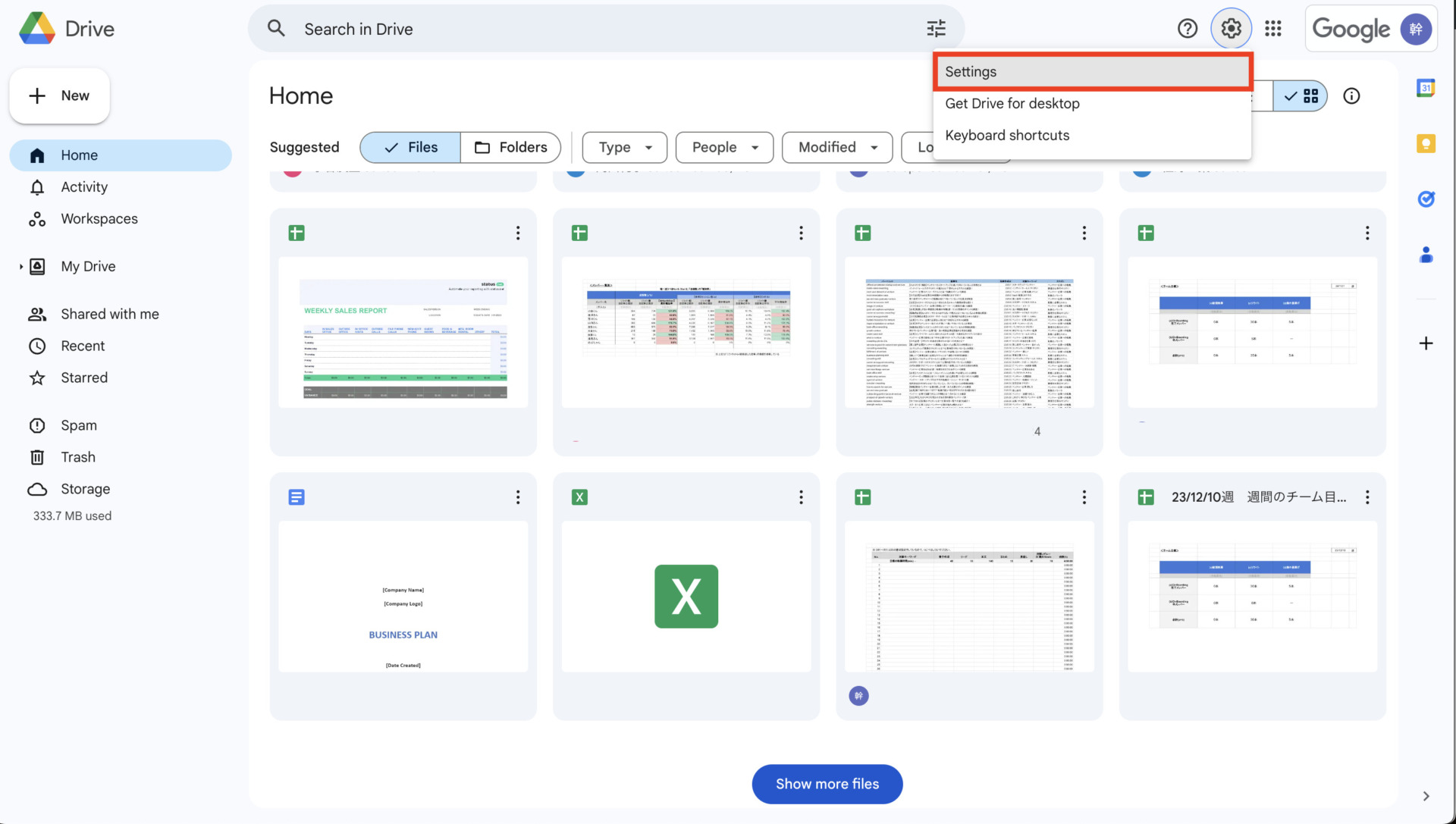
Task: Toggle the Files filter chip
Action: click(x=409, y=147)
